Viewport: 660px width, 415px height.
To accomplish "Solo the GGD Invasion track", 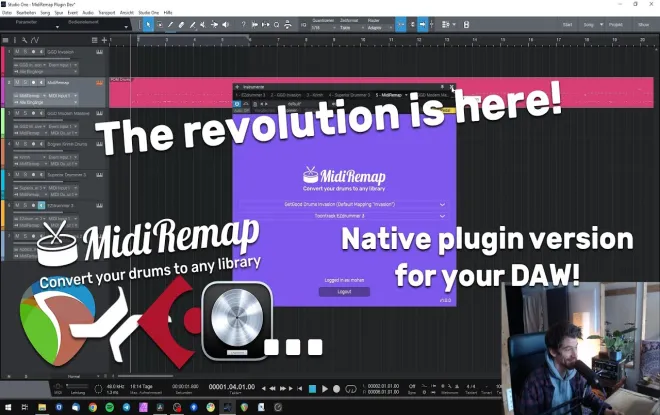I will click(x=25, y=52).
